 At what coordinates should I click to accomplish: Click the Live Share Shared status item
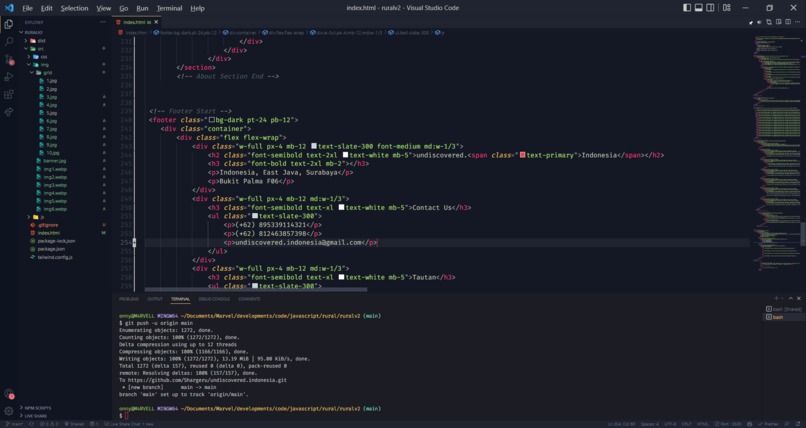pos(74,424)
